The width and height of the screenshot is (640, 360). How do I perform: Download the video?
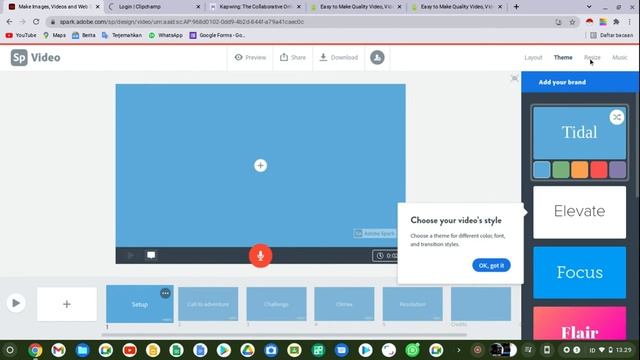pos(339,58)
